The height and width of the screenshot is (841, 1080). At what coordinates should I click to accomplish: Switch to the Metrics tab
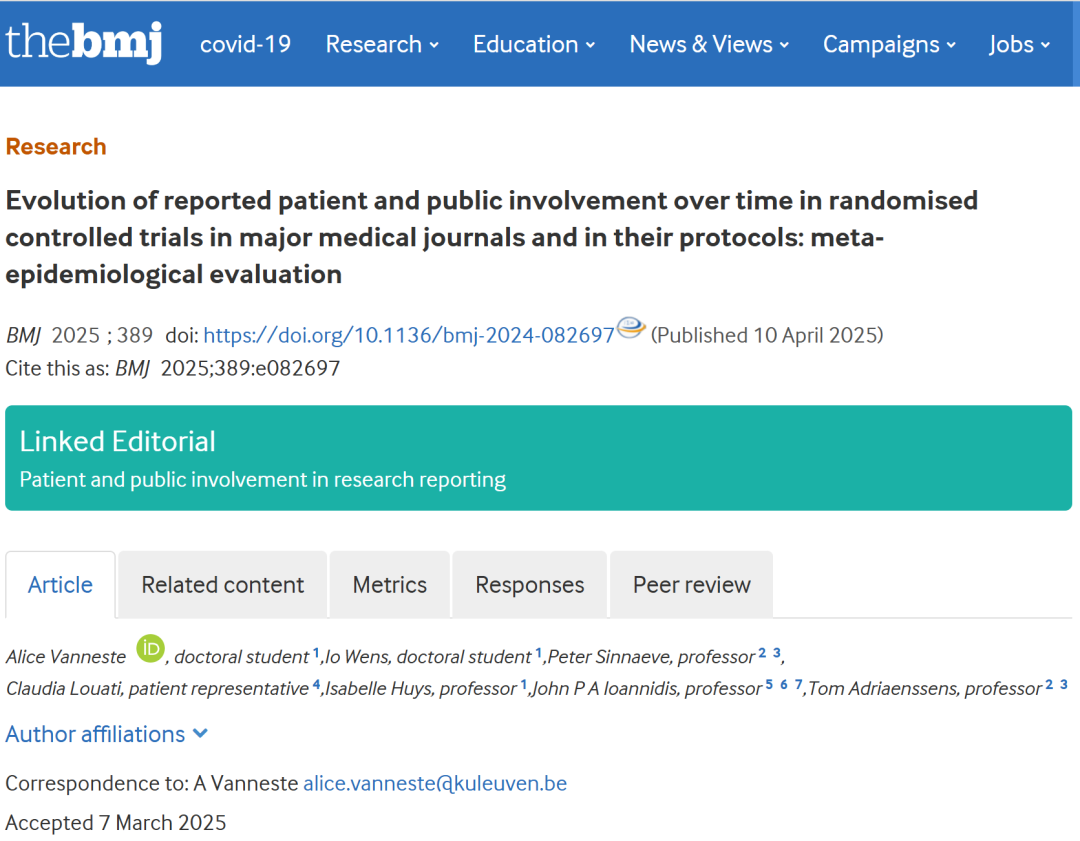tap(389, 584)
